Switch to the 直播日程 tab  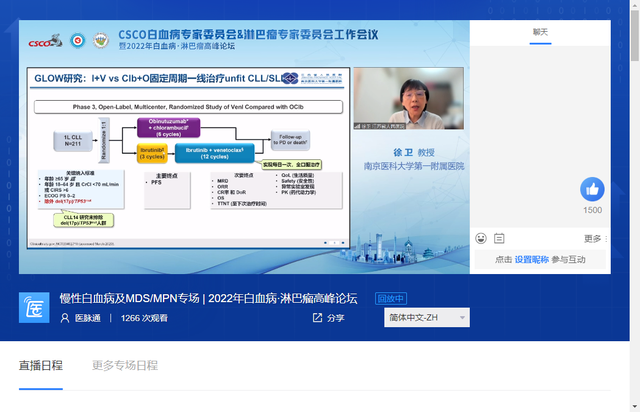[x=40, y=366]
